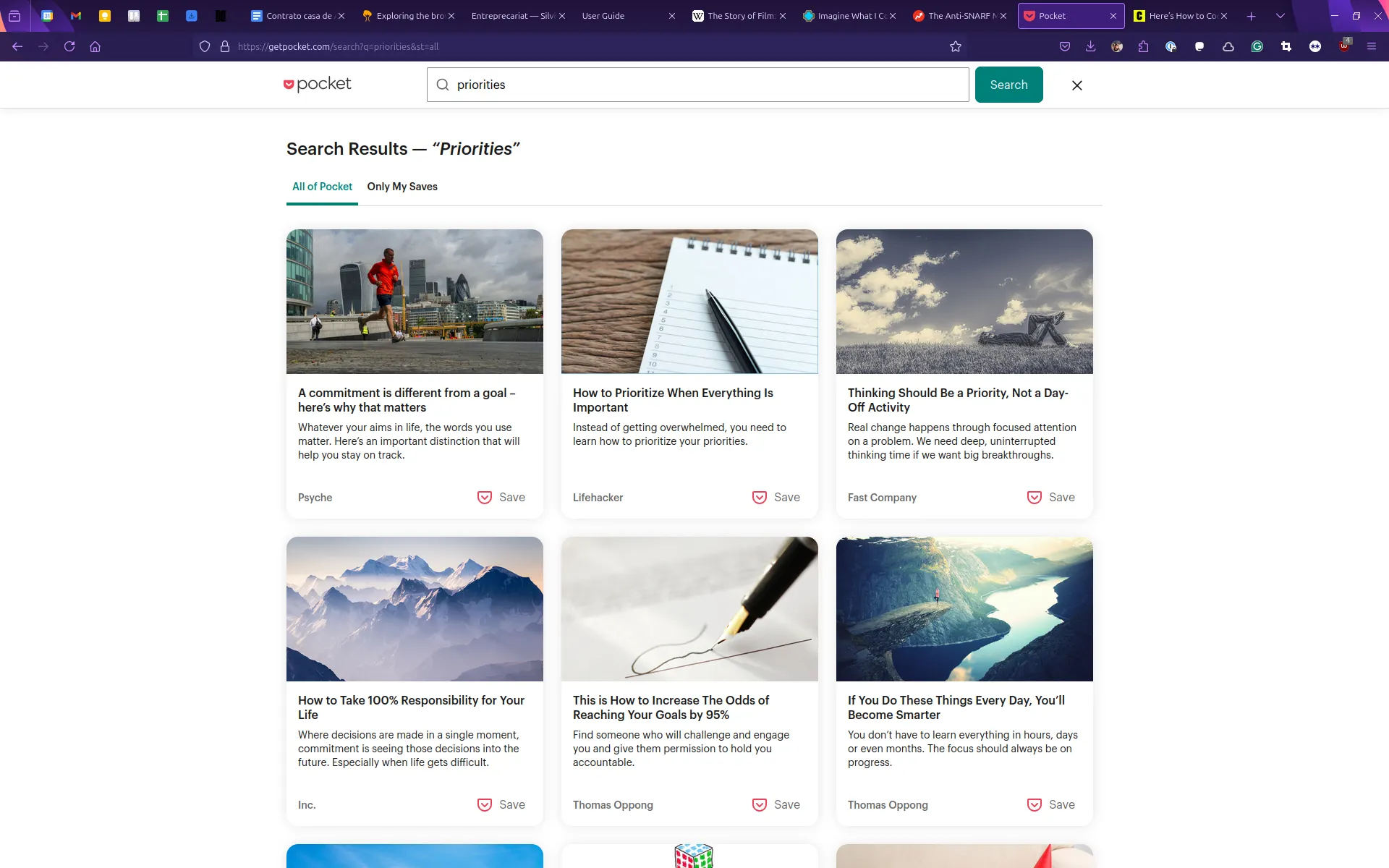This screenshot has height=868, width=1389.
Task: Save the Fast Company thinking article
Action: [x=1051, y=498]
